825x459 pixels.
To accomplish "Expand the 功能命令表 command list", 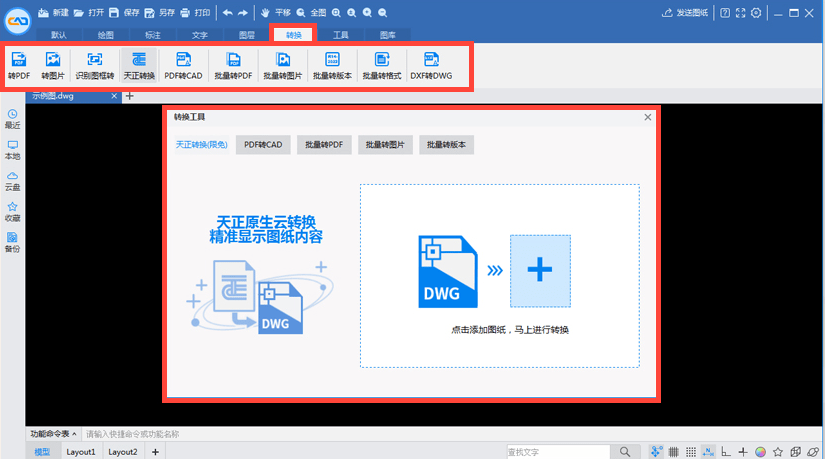I will [x=53, y=434].
